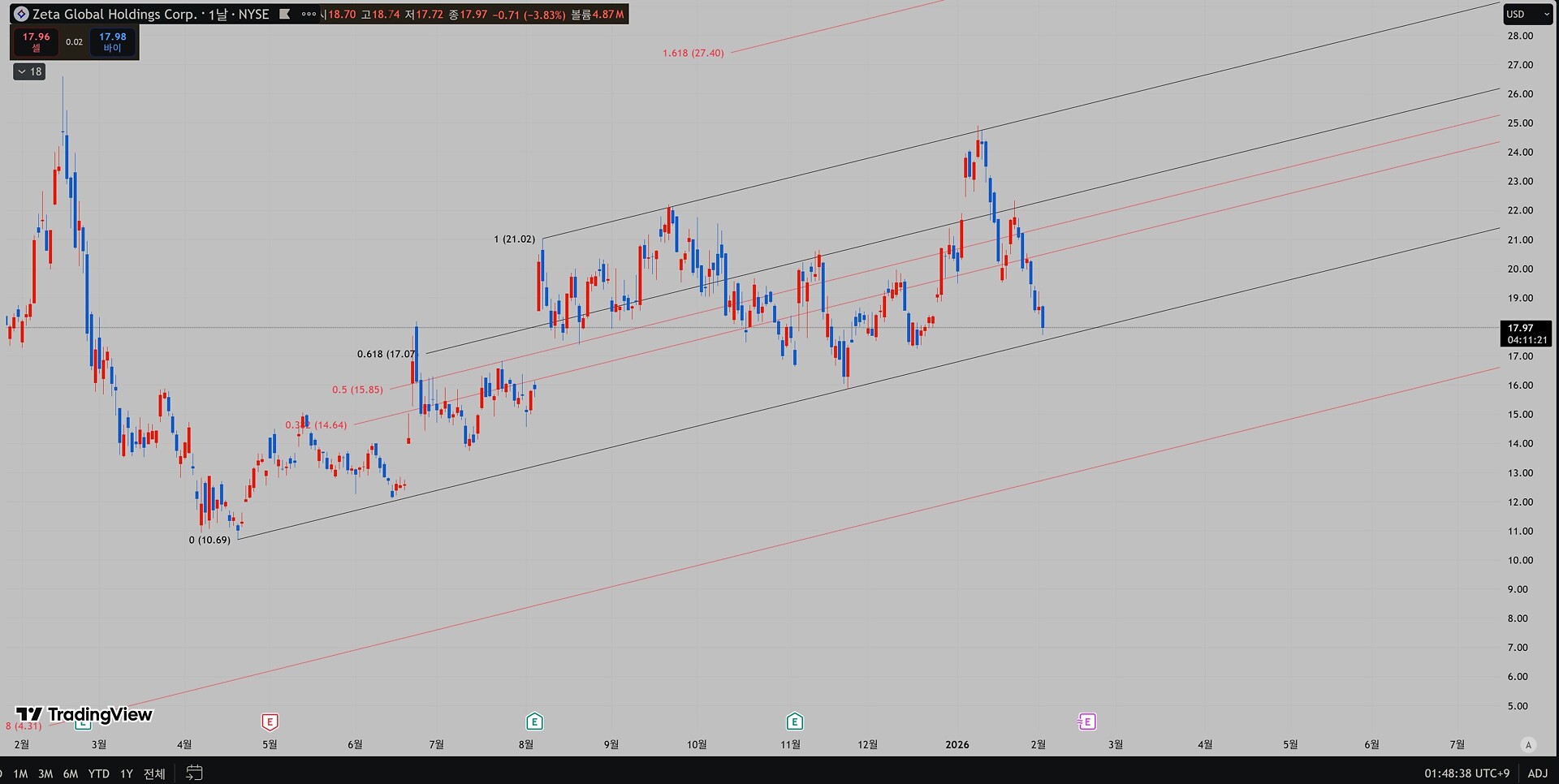Click the 0.02 spread value
Viewport: 1559px width, 784px height.
(x=74, y=42)
